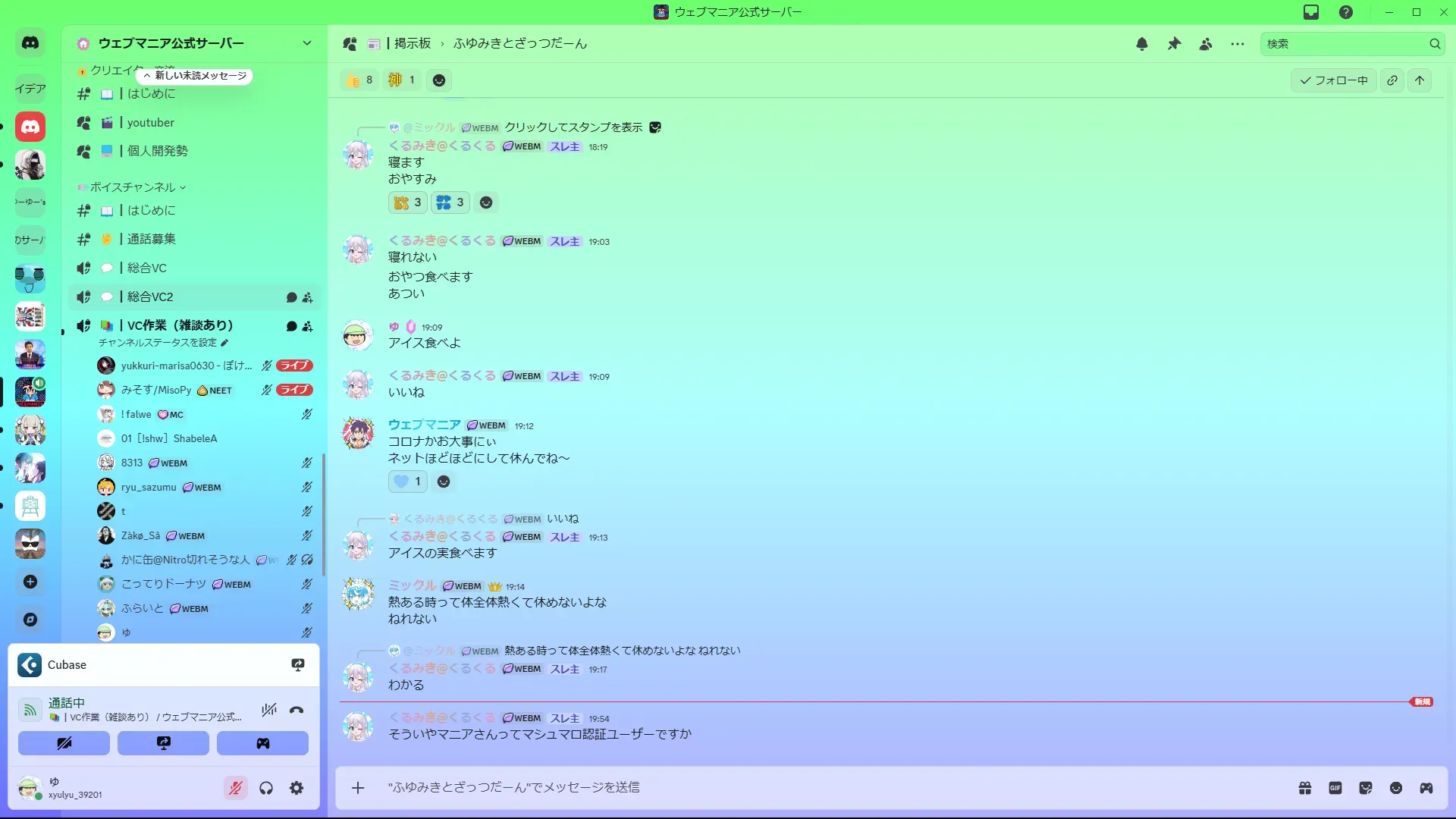Expand the ウェブマニア公式サーバー server menu
This screenshot has width=1456, height=819.
306,43
